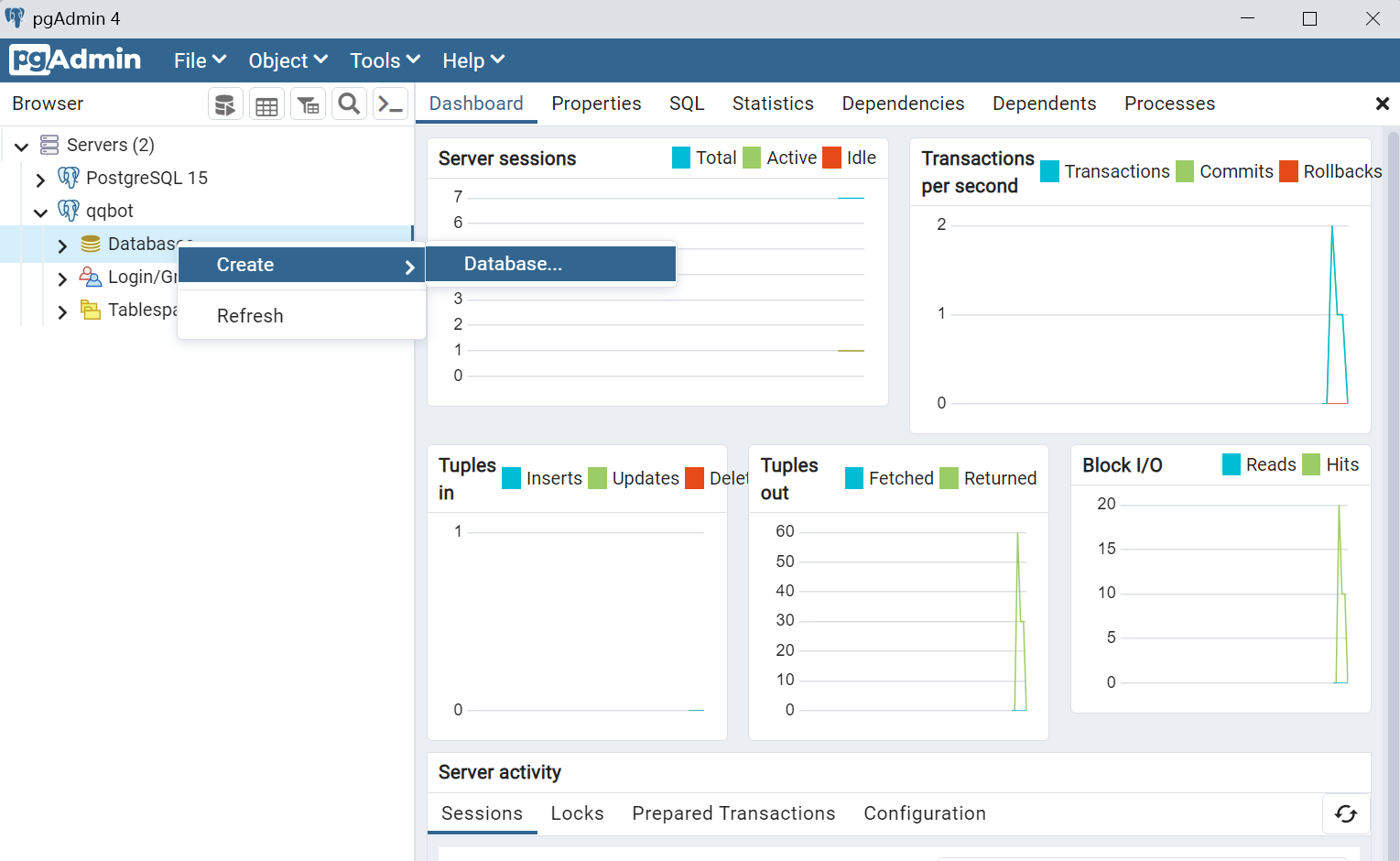Maximize the pgAdmin 4 window
Image resolution: width=1400 pixels, height=861 pixels.
point(1309,18)
